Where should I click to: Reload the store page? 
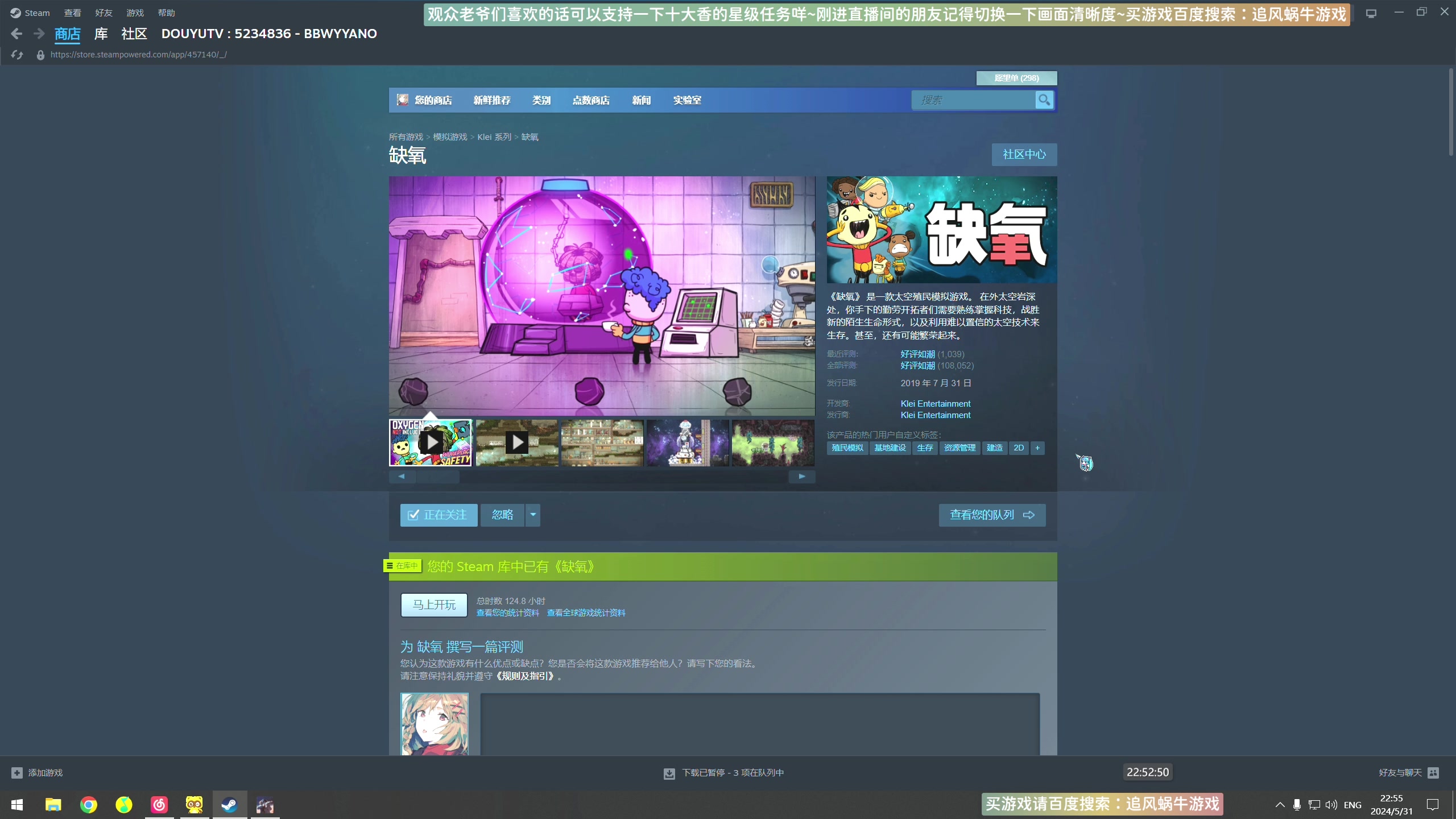pos(17,55)
